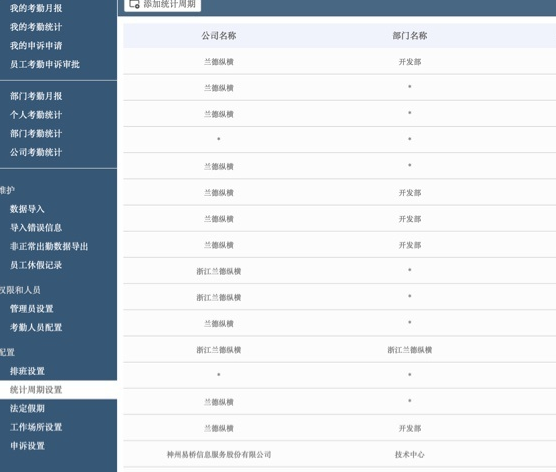Viewport: 556px width, 472px height.
Task: Open 法定假期 settings
Action: click(27, 409)
